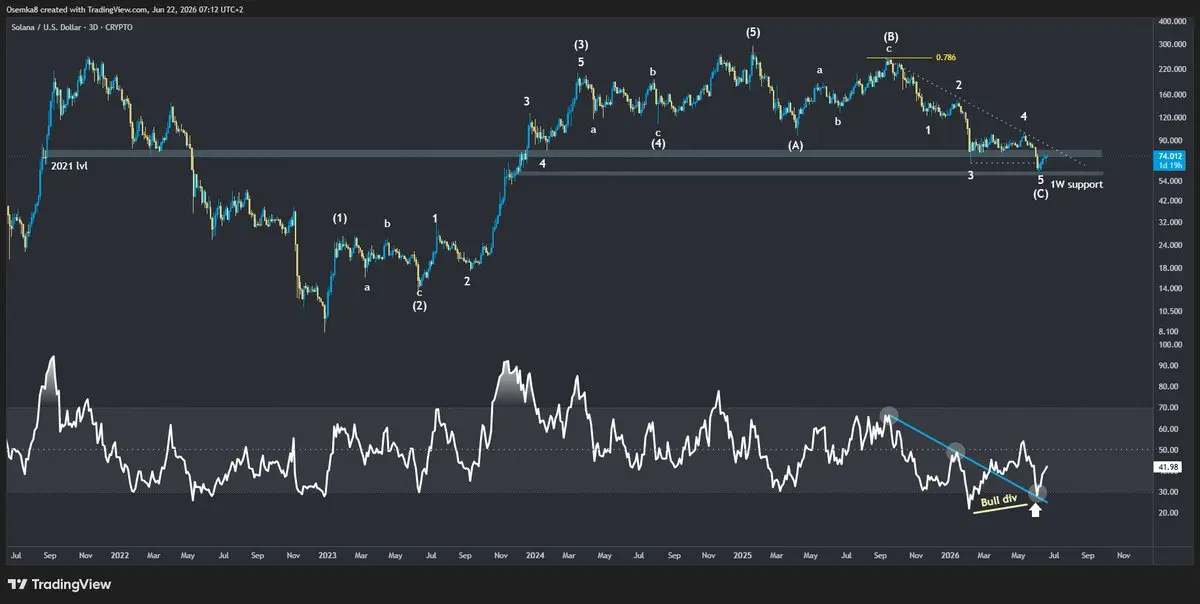
Task: Click the (2) wave label
Action: tap(420, 306)
